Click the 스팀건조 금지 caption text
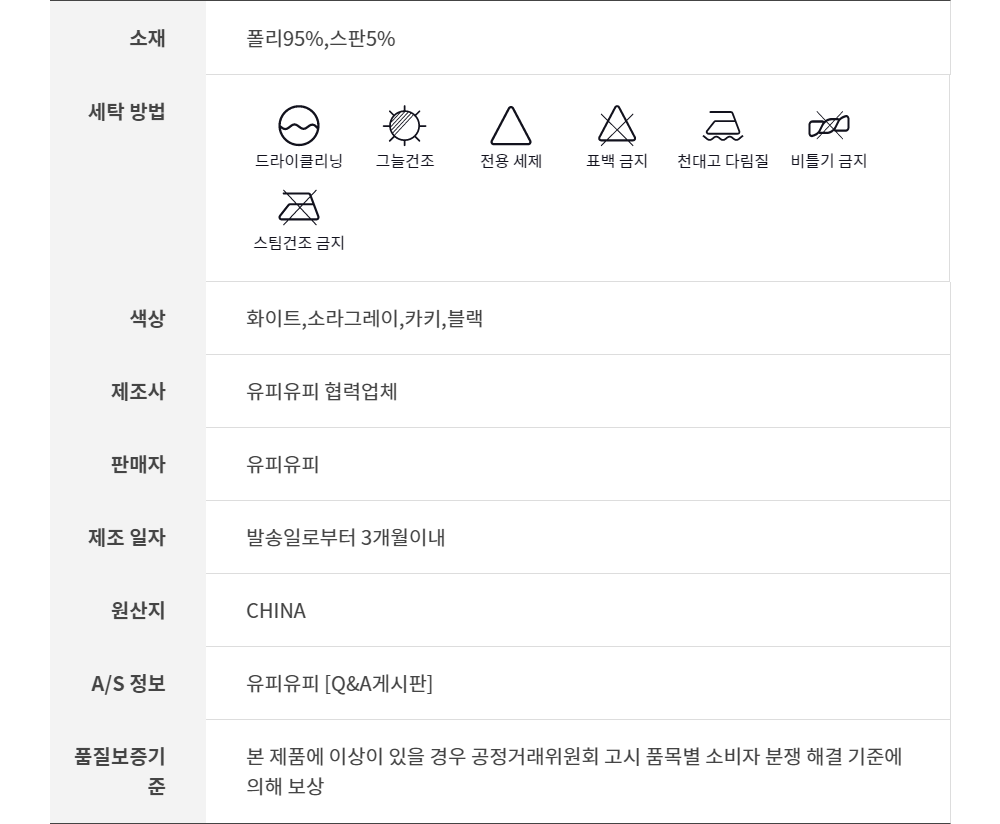This screenshot has width=1000, height=824. pyautogui.click(x=298, y=242)
